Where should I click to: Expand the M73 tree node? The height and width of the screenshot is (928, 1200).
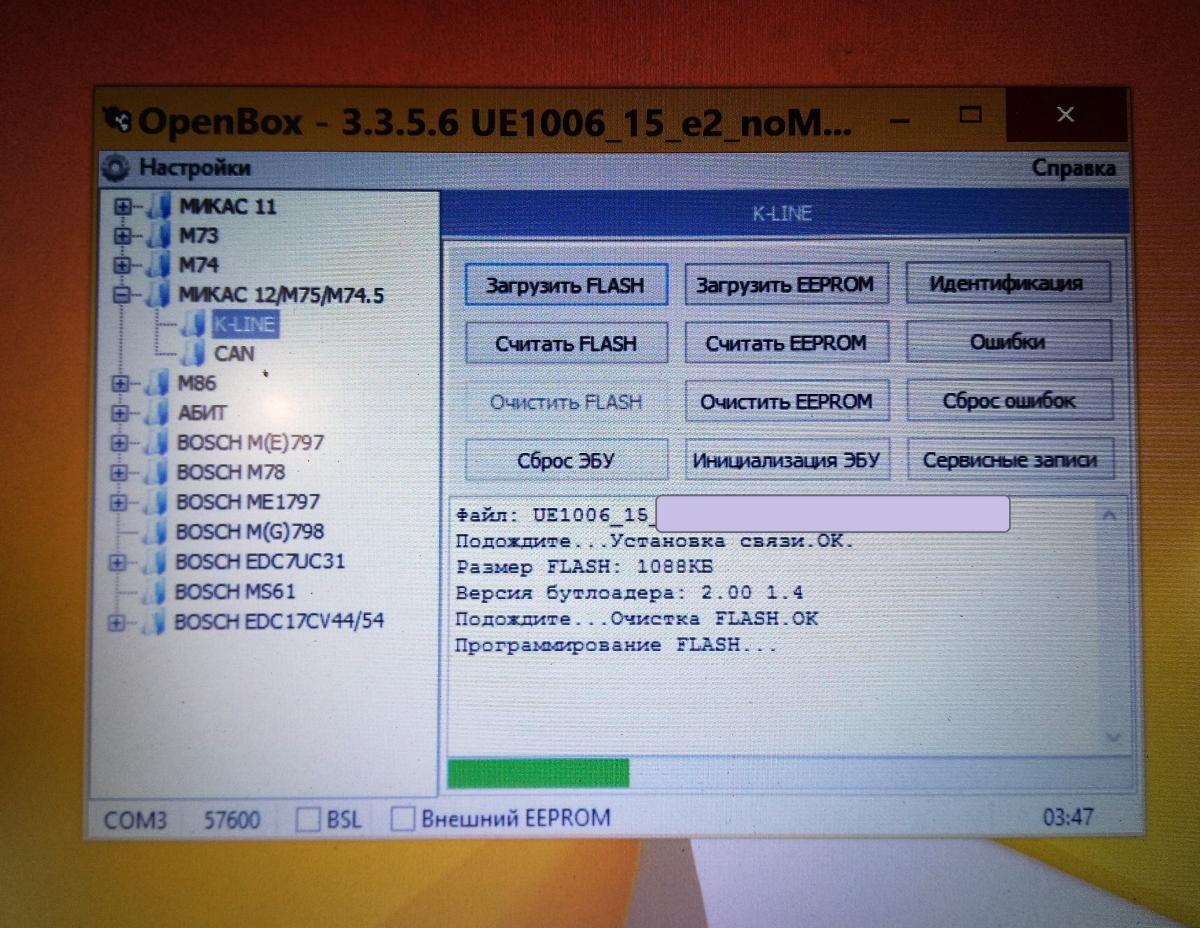click(x=123, y=237)
